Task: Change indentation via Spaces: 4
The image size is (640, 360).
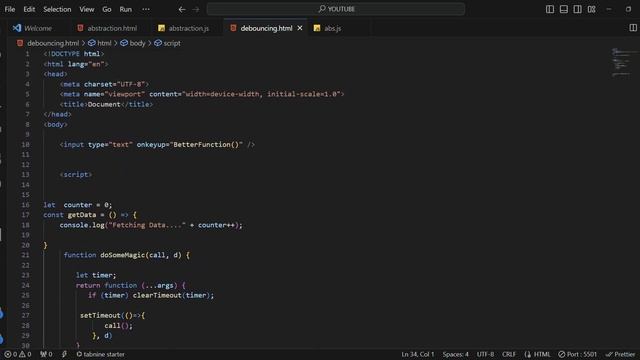Action: [456, 354]
